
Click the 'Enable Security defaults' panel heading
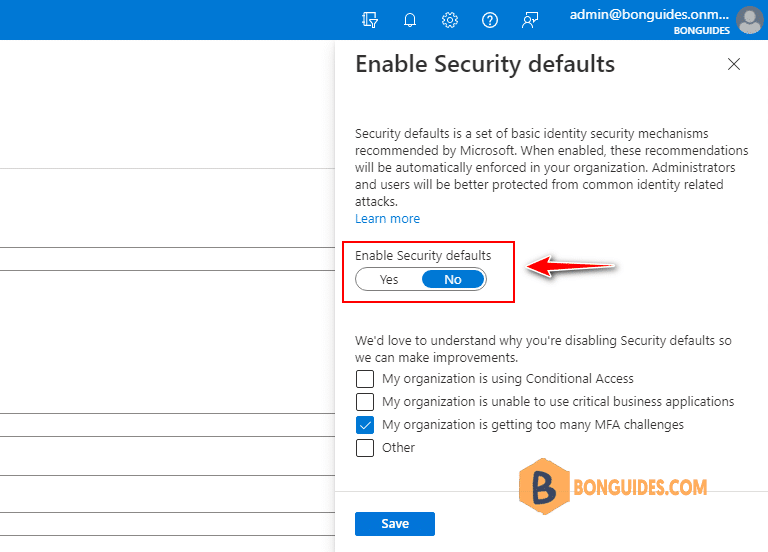coord(485,64)
